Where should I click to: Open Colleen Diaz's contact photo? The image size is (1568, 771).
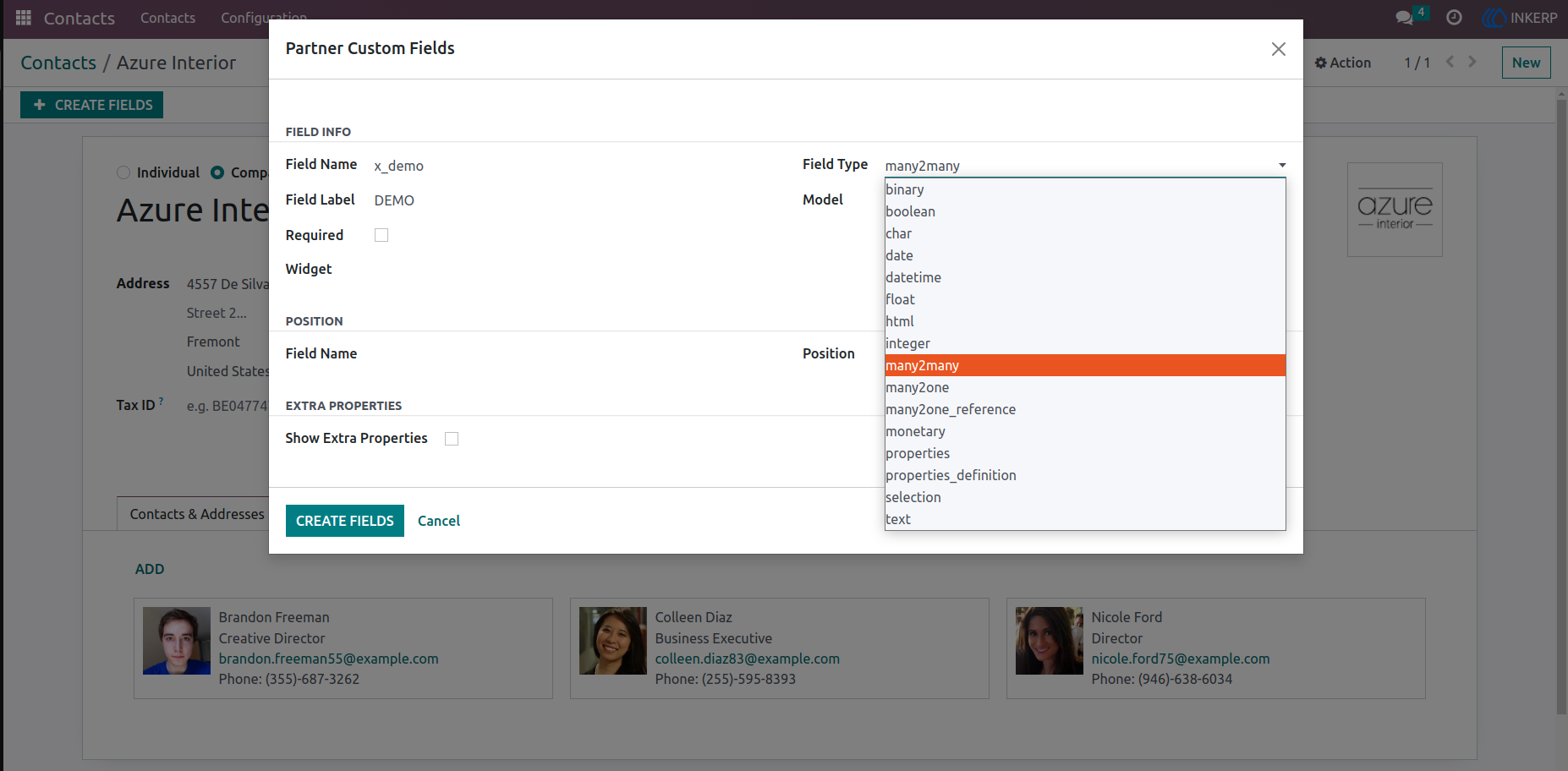click(x=613, y=641)
